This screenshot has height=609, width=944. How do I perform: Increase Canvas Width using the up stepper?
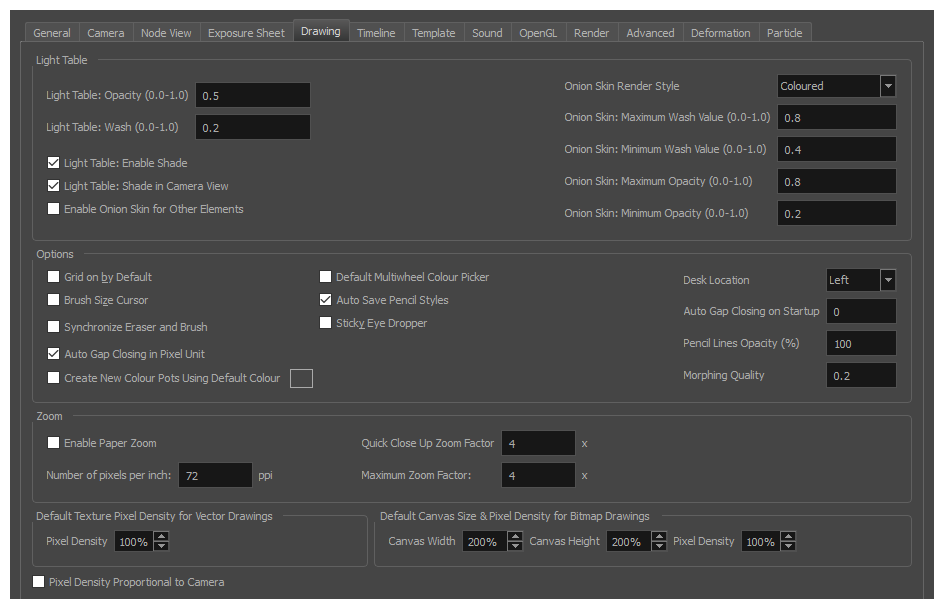[x=515, y=535]
